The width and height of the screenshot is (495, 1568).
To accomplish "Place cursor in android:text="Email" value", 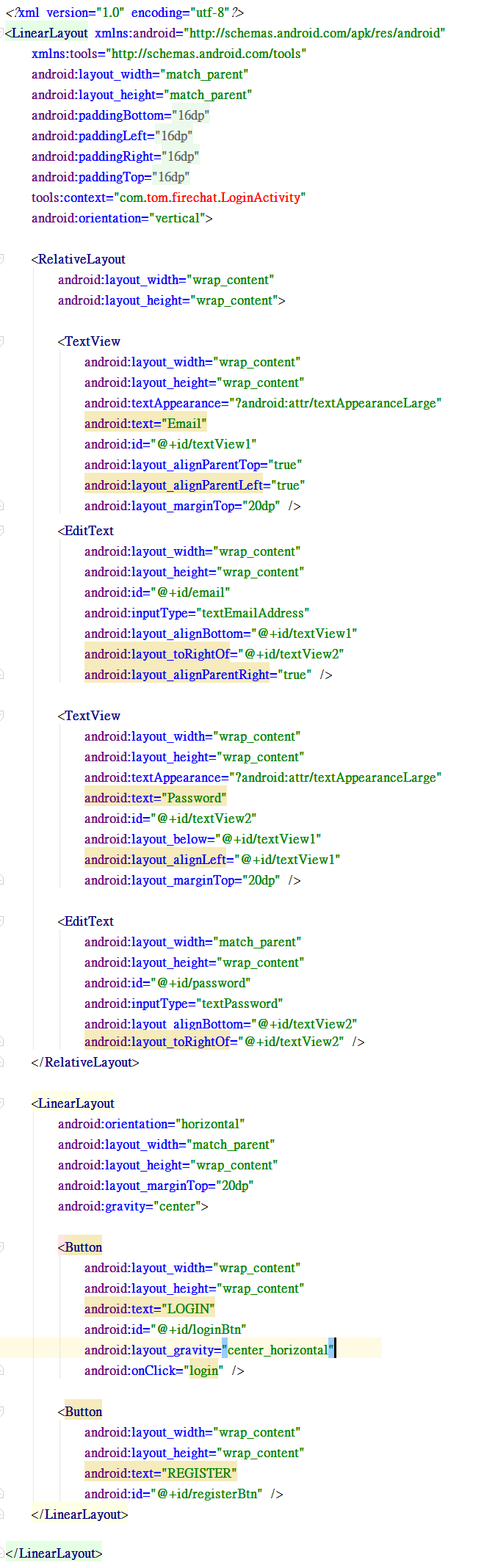I will (184, 424).
